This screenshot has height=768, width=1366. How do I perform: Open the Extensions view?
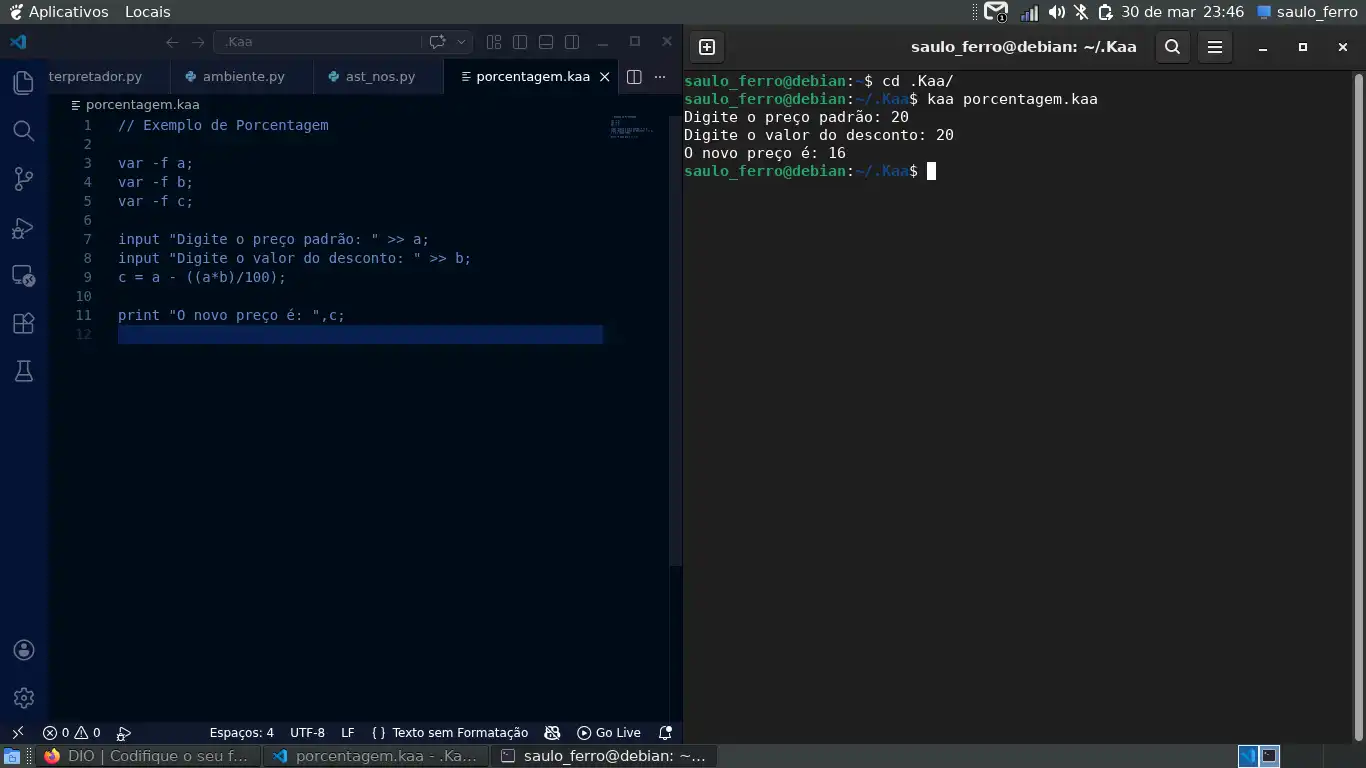coord(24,324)
